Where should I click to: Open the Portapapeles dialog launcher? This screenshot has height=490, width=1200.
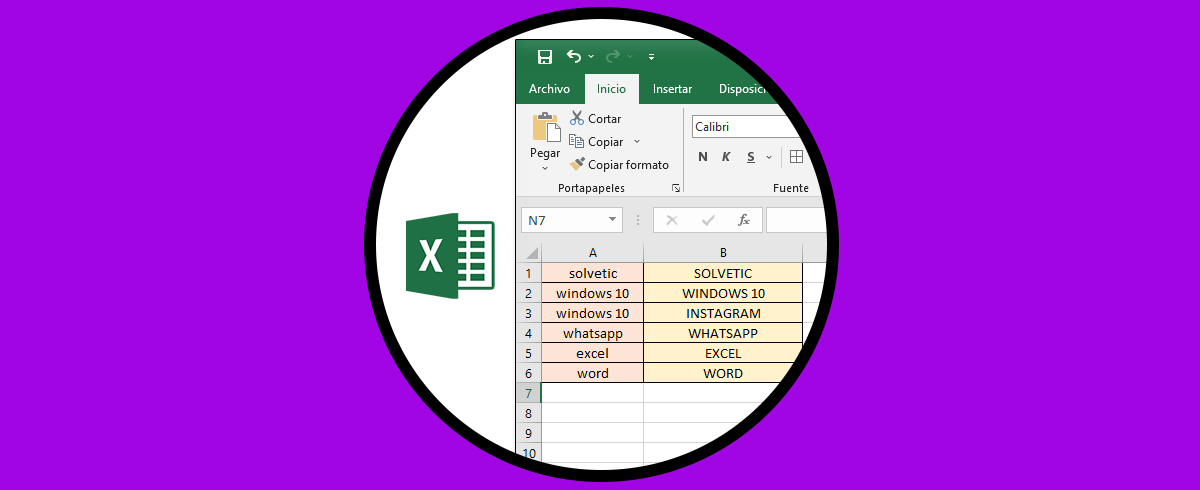click(676, 188)
